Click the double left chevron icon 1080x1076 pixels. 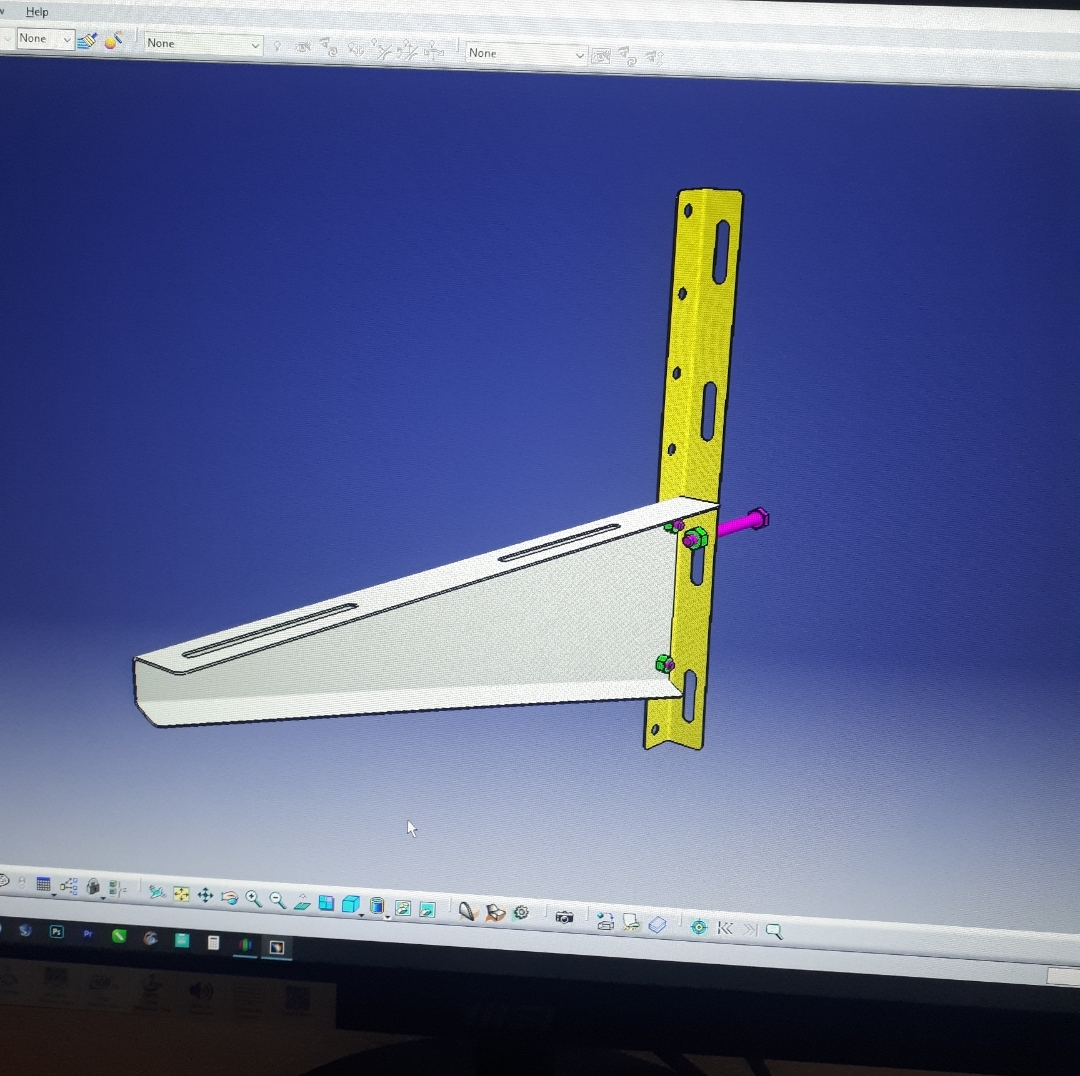click(x=724, y=929)
